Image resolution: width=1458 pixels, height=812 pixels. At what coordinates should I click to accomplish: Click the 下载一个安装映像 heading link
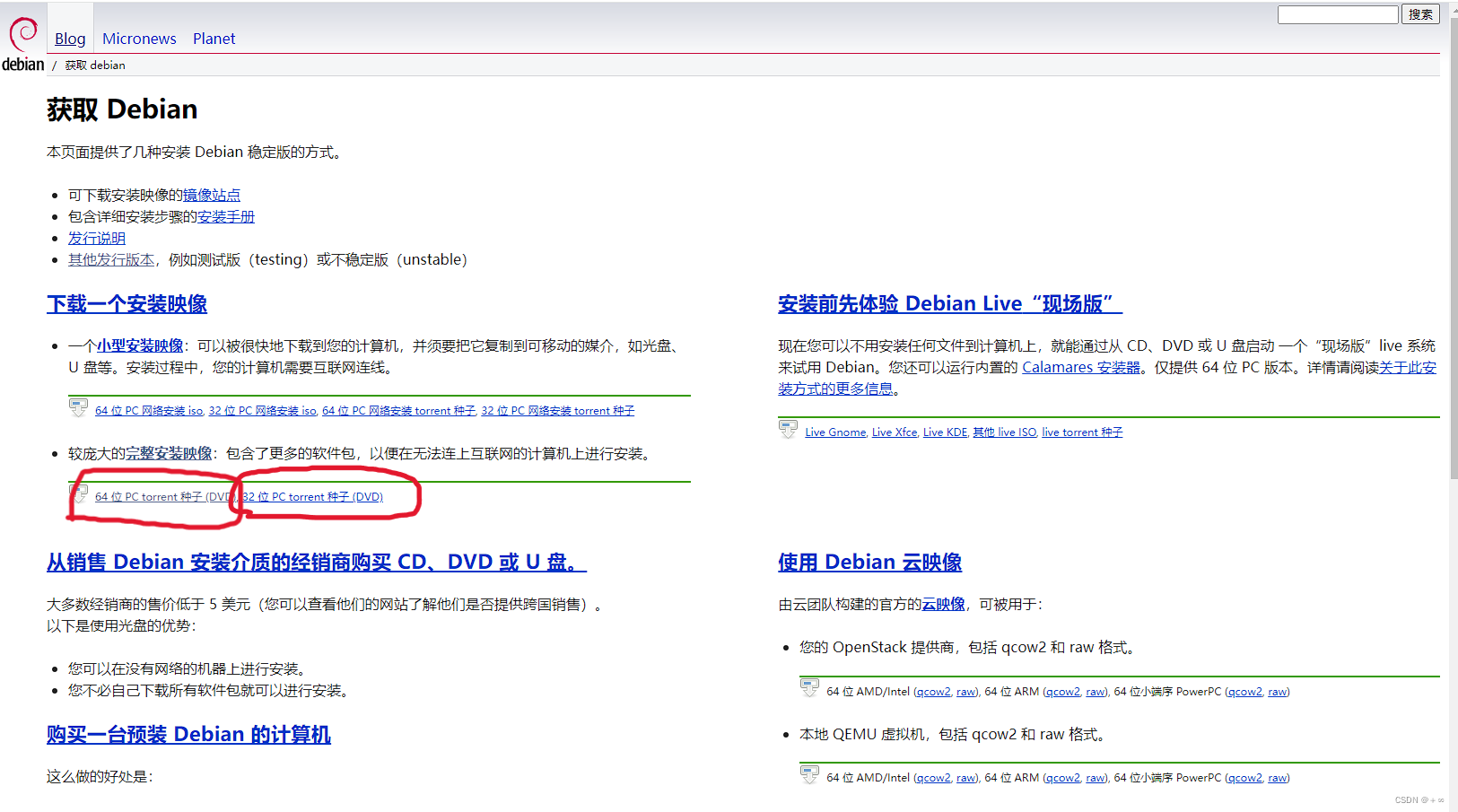pyautogui.click(x=127, y=304)
